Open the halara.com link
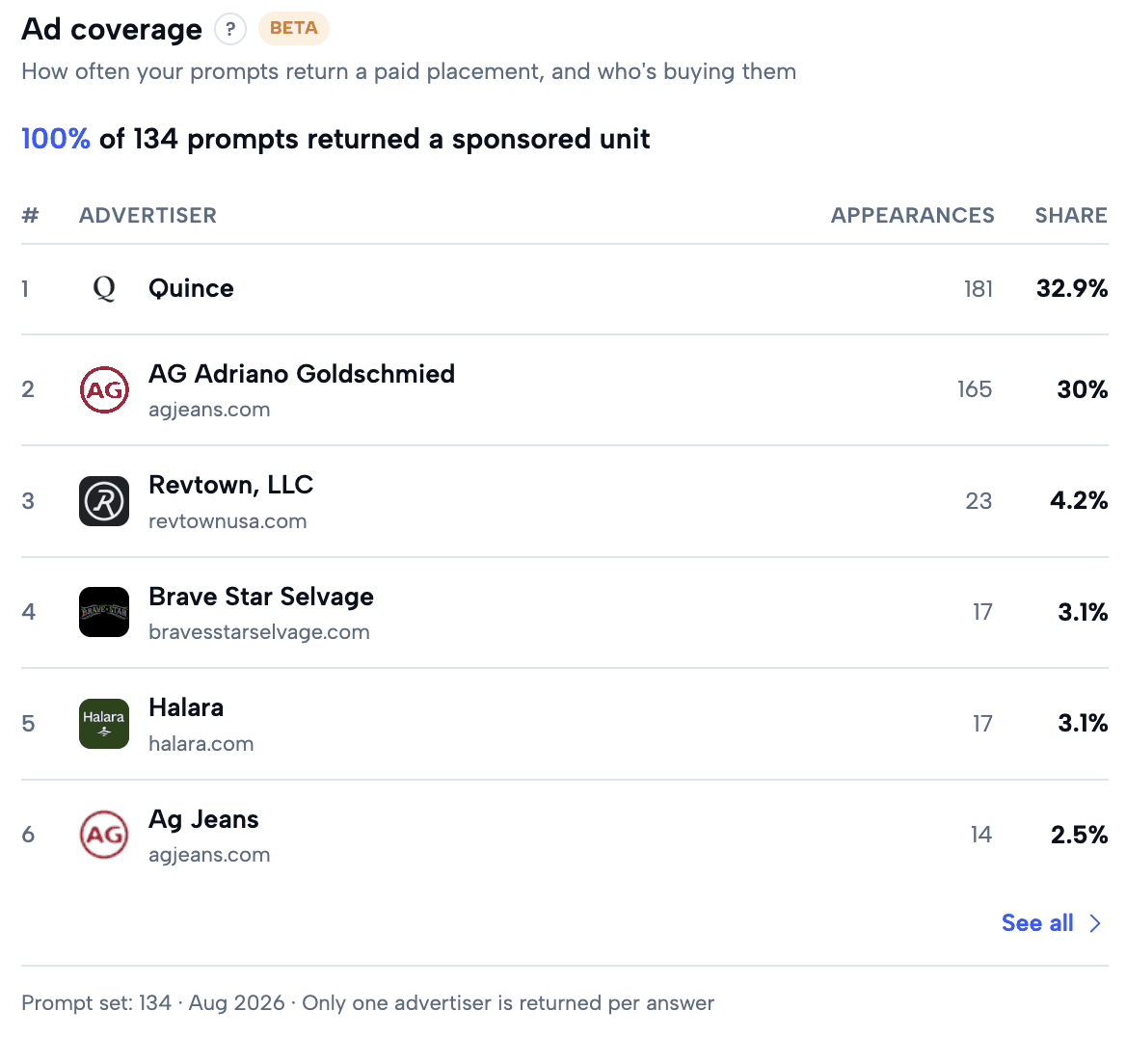 201,744
